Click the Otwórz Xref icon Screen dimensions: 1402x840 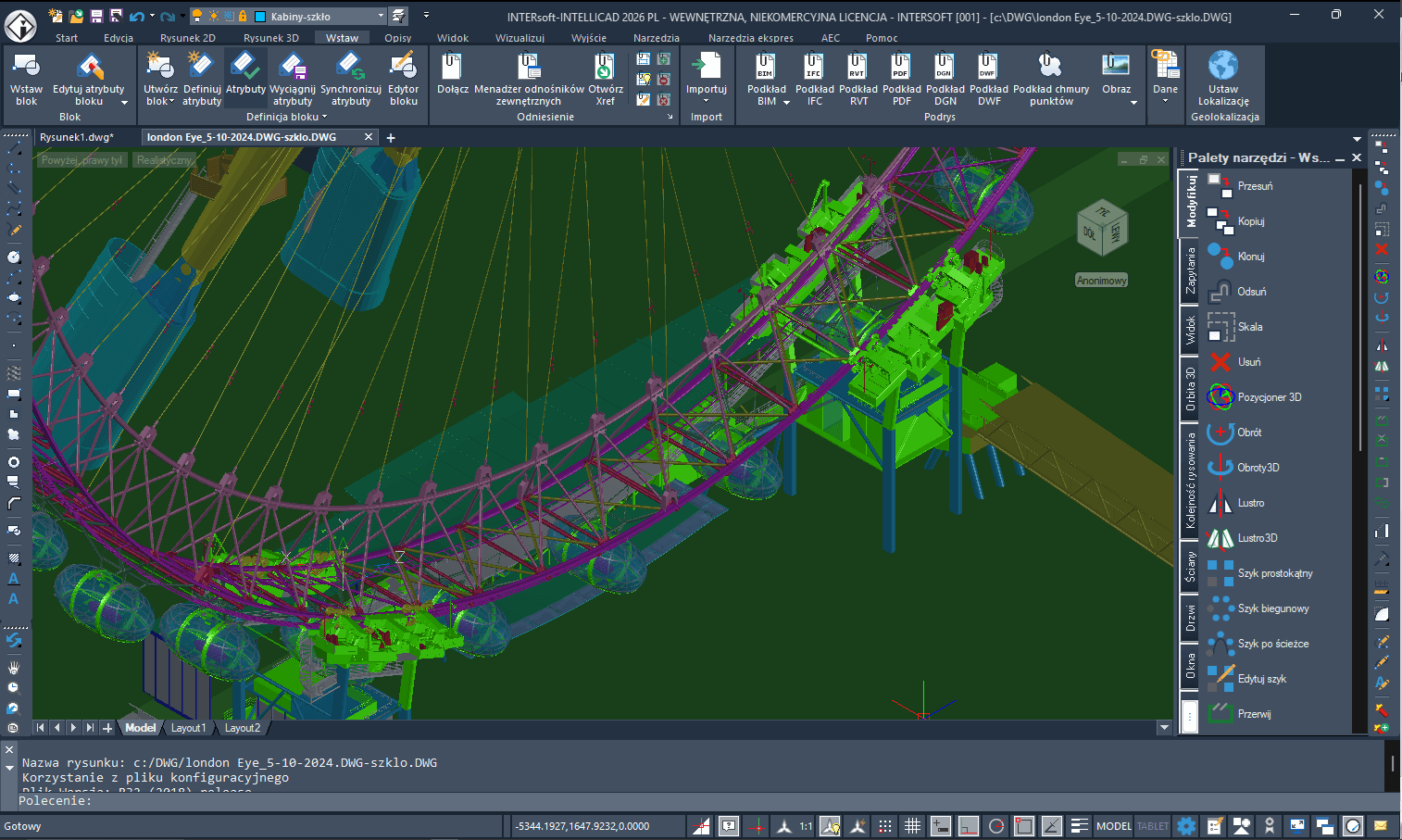605,79
